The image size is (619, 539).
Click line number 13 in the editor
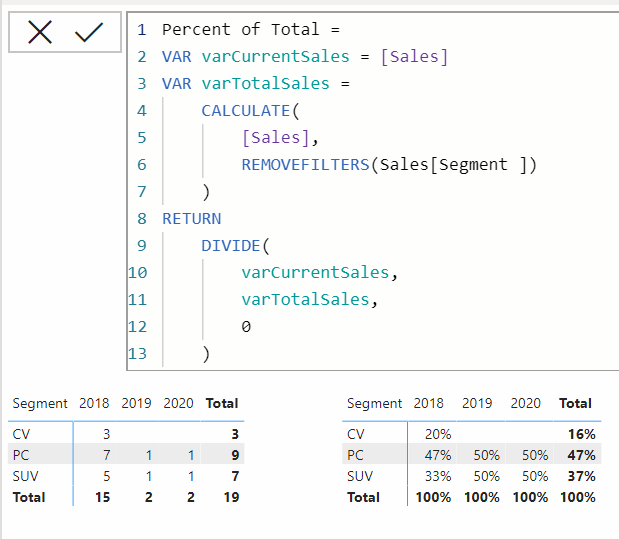pos(137,354)
